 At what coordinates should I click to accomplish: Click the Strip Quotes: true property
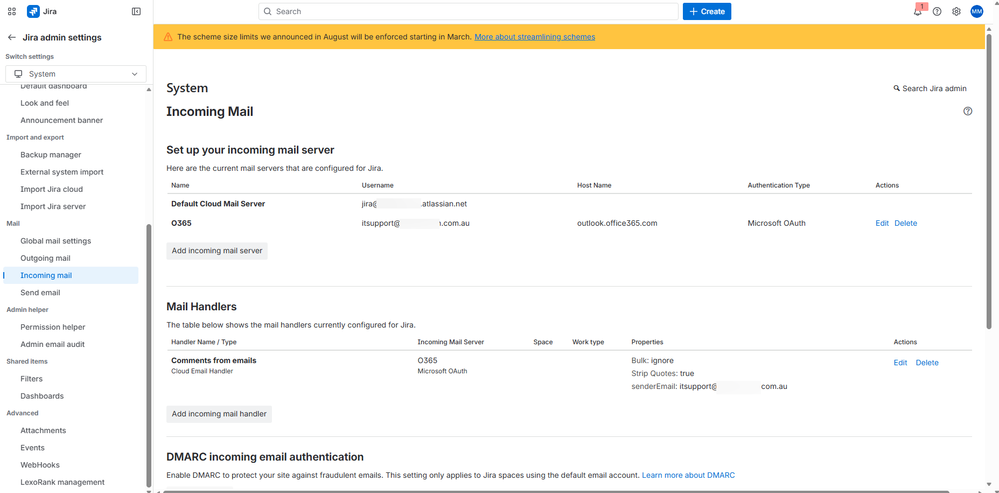point(663,373)
